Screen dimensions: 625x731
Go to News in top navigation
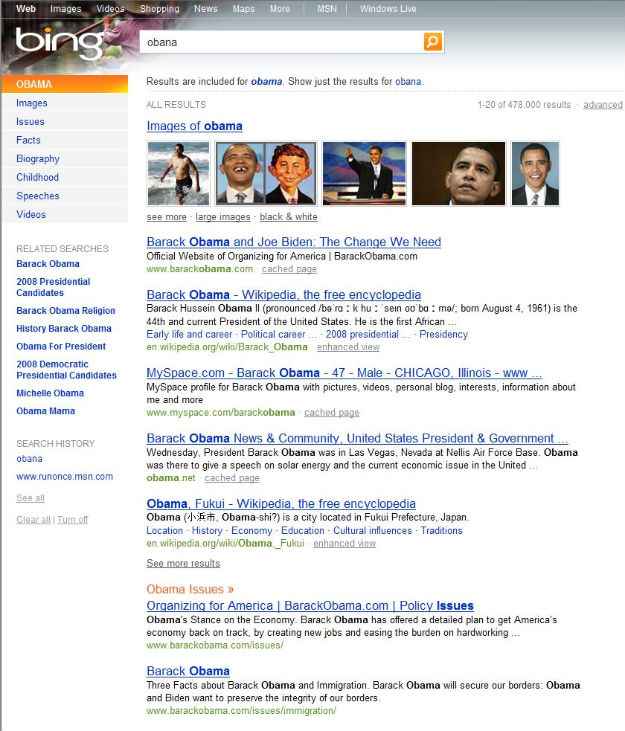(206, 8)
